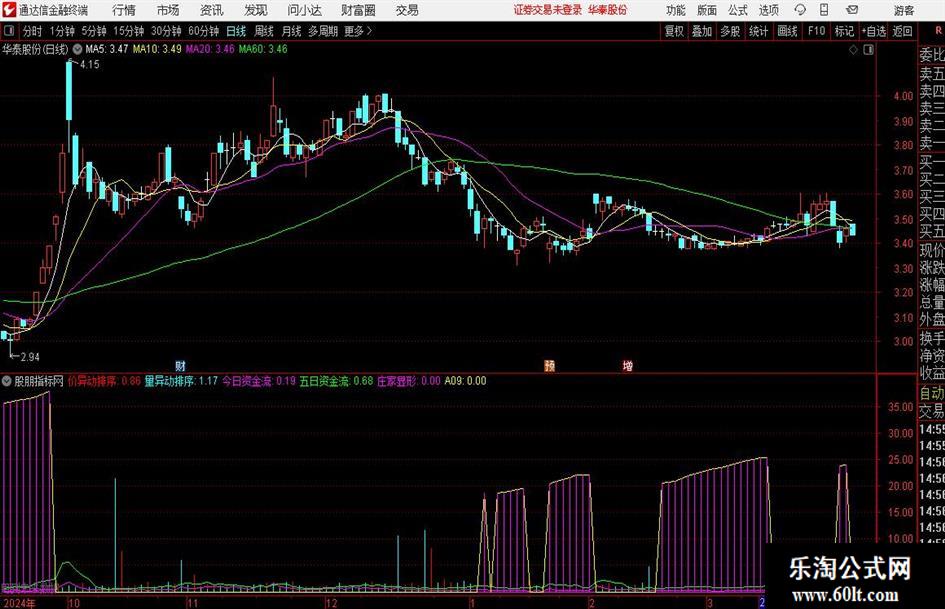Open the 版面 menu
Screen dimensions: 945x609
(x=707, y=10)
